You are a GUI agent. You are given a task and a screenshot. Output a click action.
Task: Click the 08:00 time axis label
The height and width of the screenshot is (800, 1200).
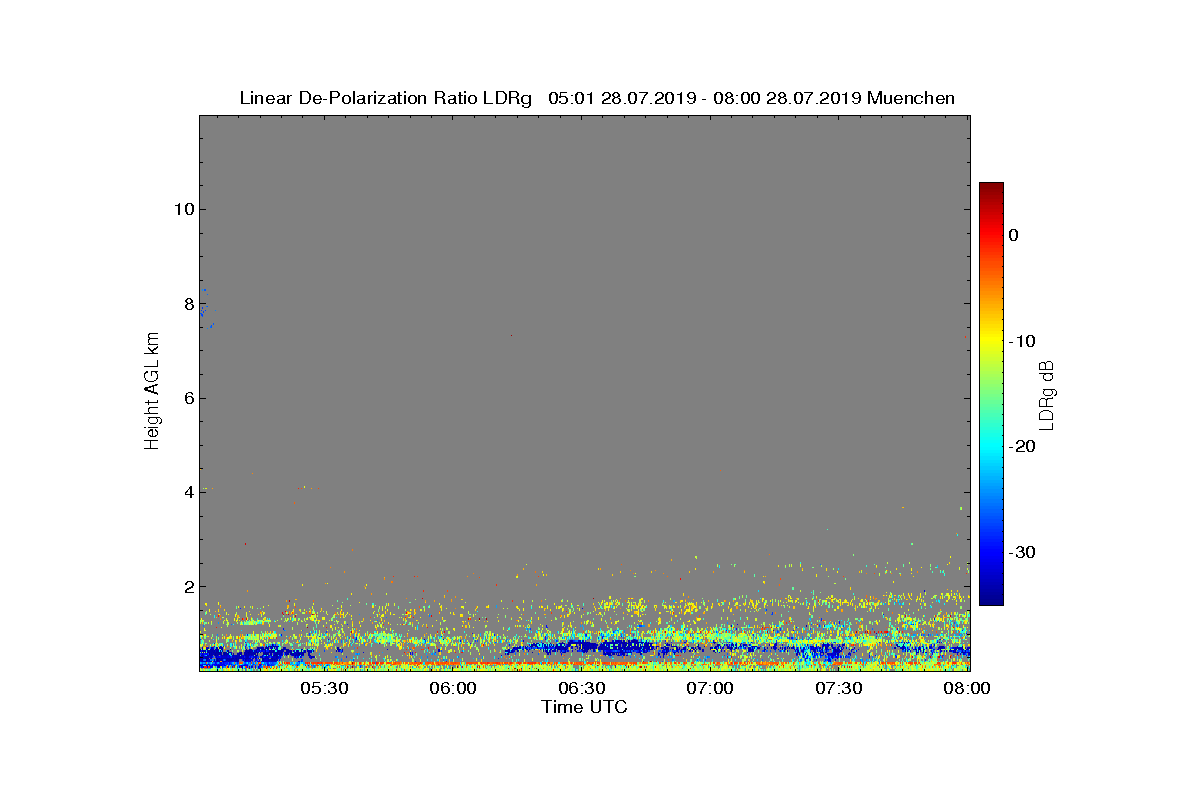pyautogui.click(x=968, y=689)
